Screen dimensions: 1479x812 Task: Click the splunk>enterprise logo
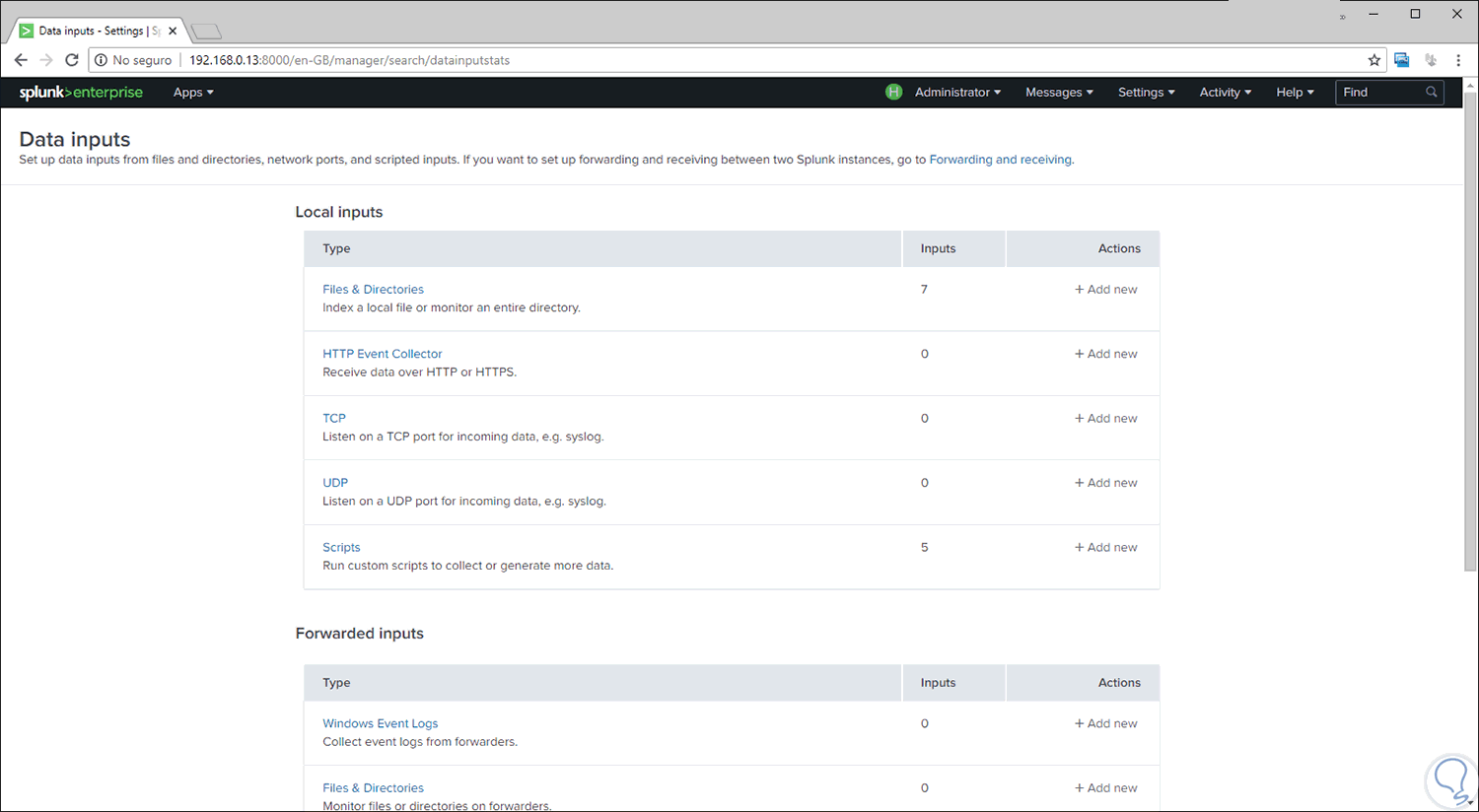click(81, 92)
